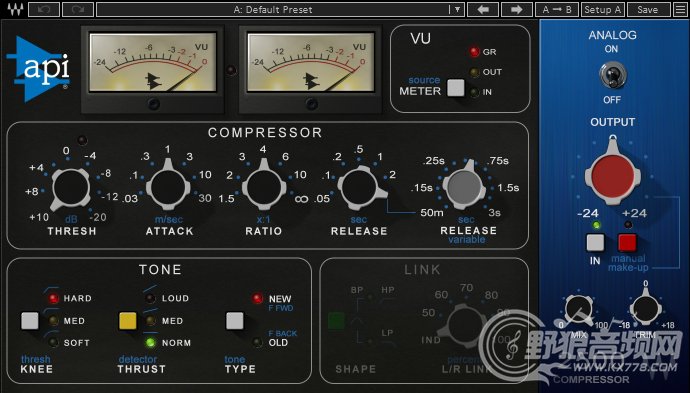Select the LOUD thrust LED
Viewport: 690px width, 393px height.
(x=150, y=299)
